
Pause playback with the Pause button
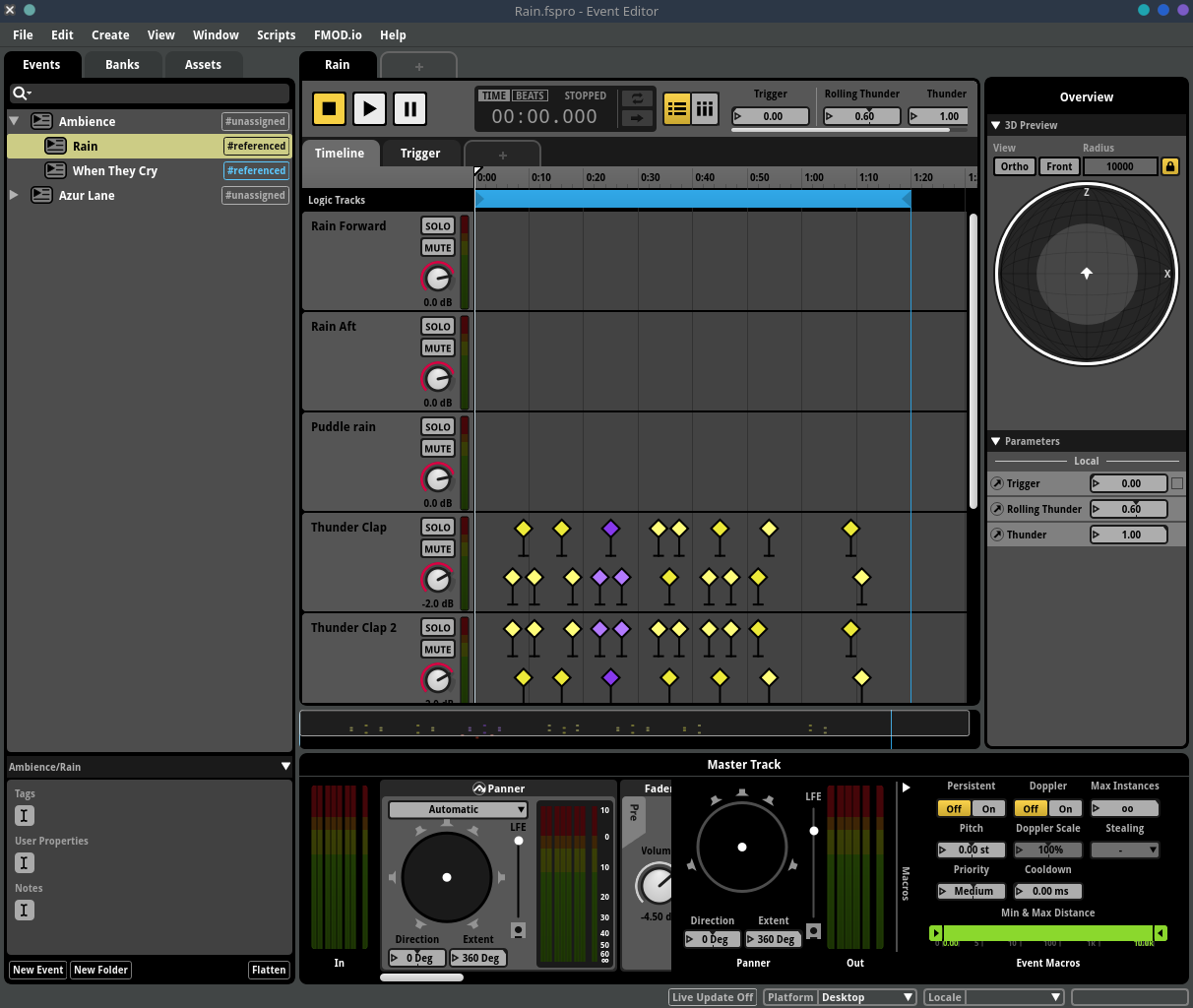tap(409, 108)
